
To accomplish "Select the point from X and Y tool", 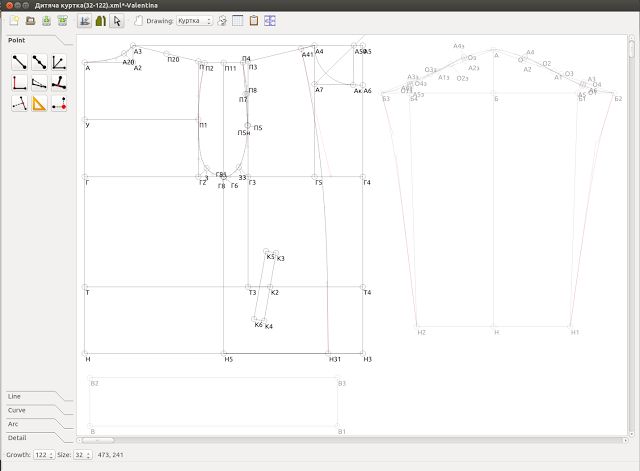I will (59, 103).
